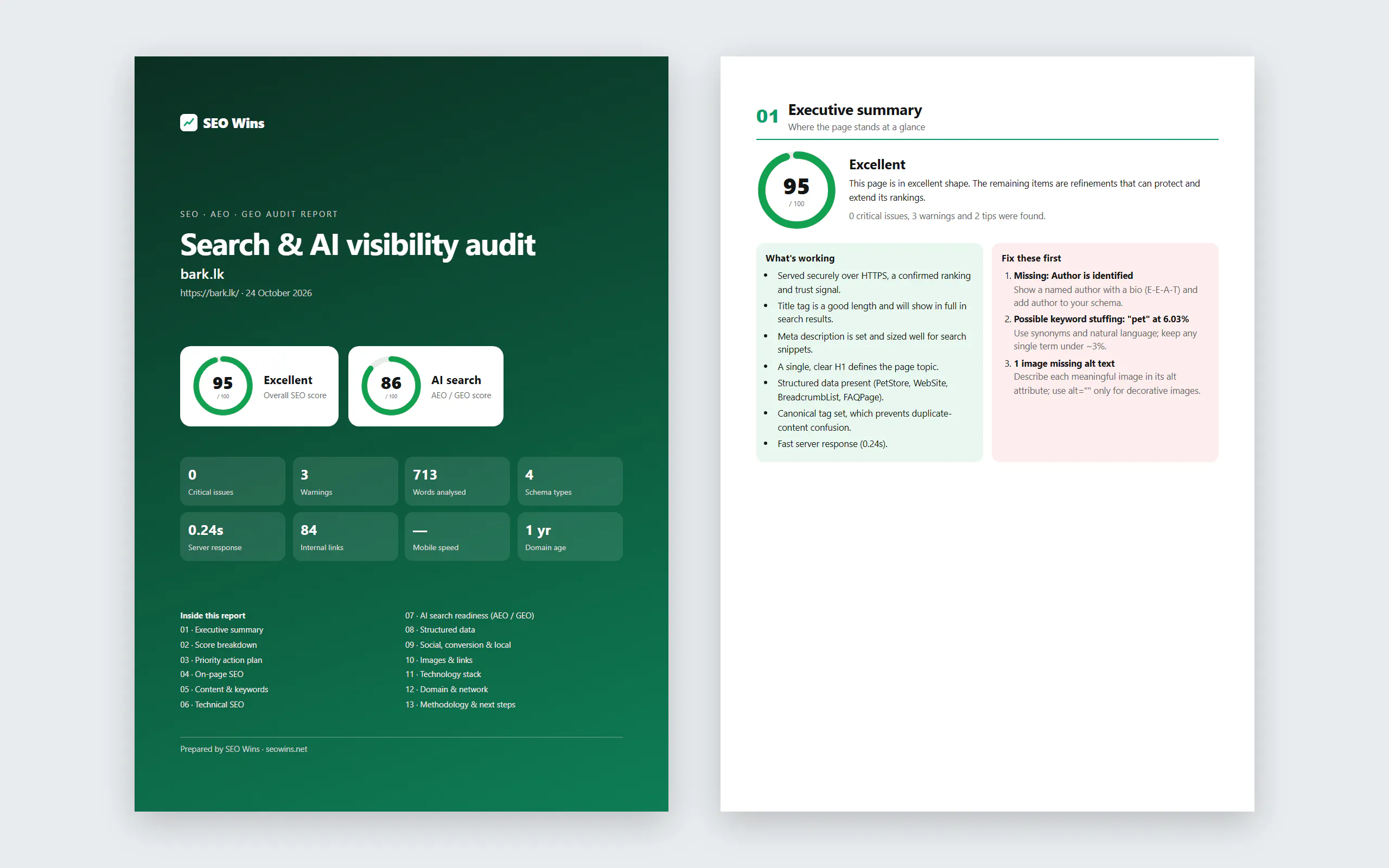
Task: Click 'A single, clear H1' bullet
Action: pos(857,367)
